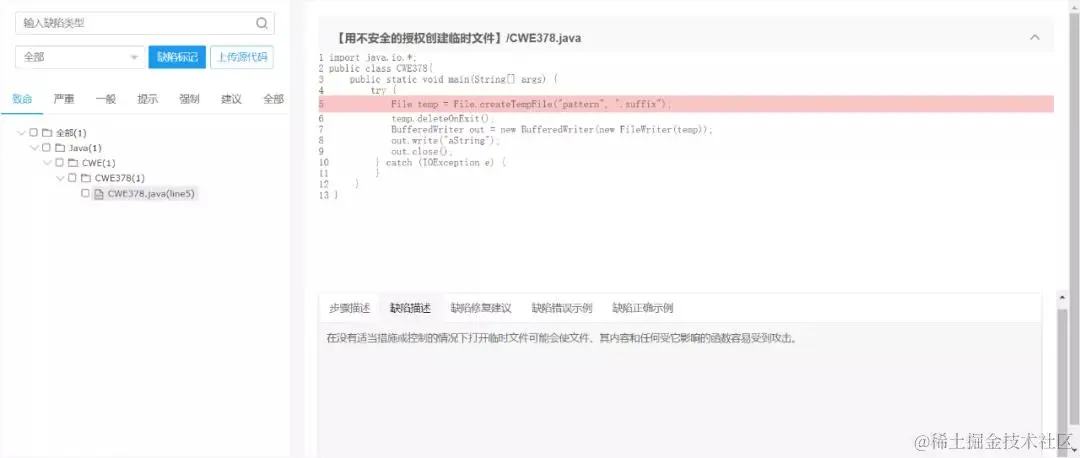Open the 全部 dropdown selector
Screen dimensions: 1080x458
click(x=81, y=57)
